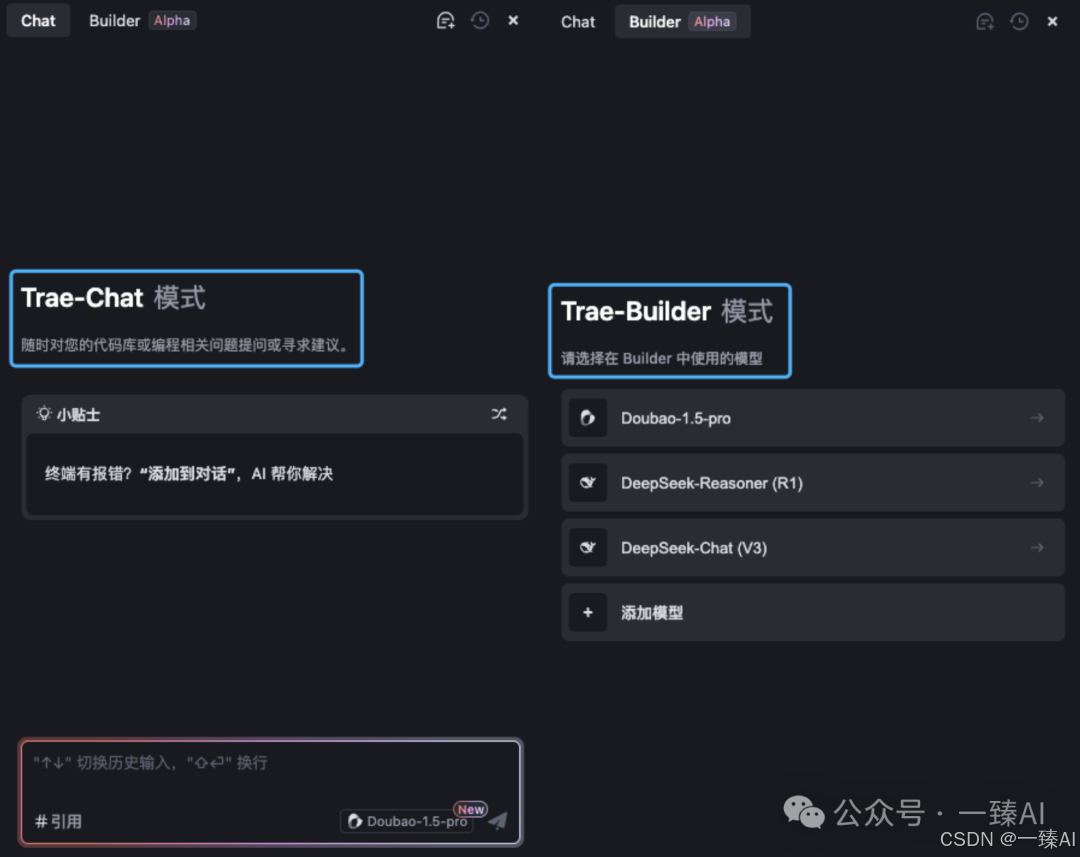Screen dimensions: 1080x857
Task: Click the Doubao logo icon in model list
Action: [x=588, y=418]
